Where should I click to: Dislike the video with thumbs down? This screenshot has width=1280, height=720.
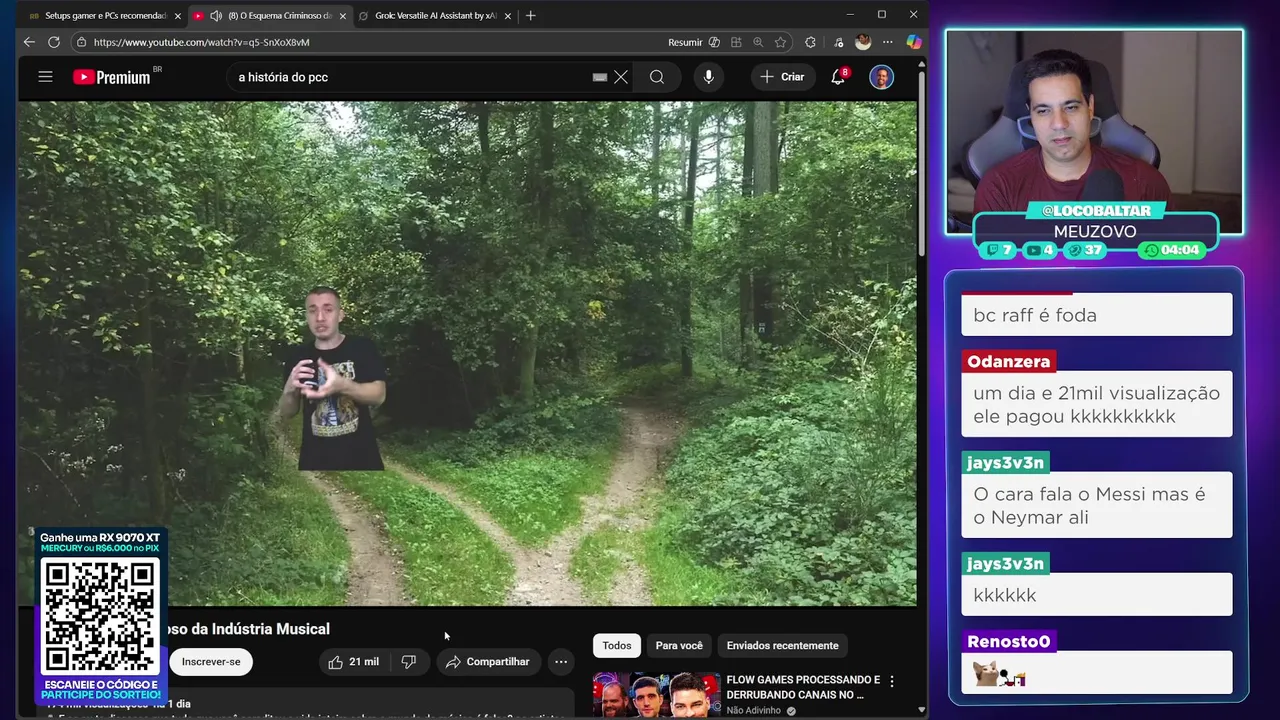409,662
